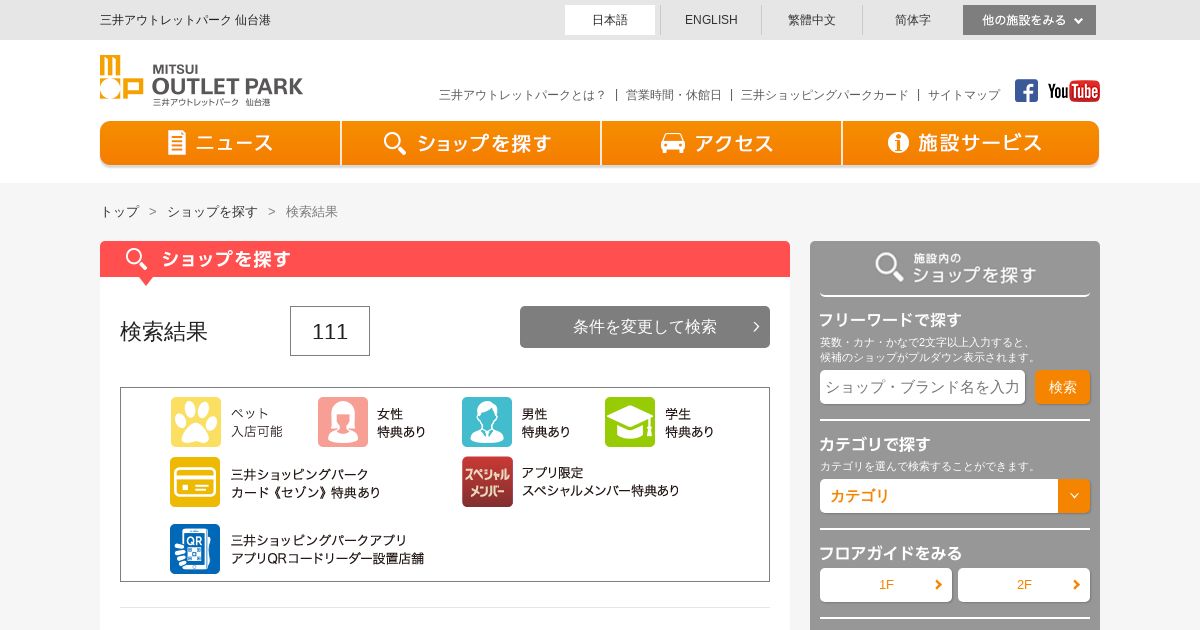1200x630 pixels.
Task: Open the 施設サービス navigation tab
Action: (x=971, y=143)
